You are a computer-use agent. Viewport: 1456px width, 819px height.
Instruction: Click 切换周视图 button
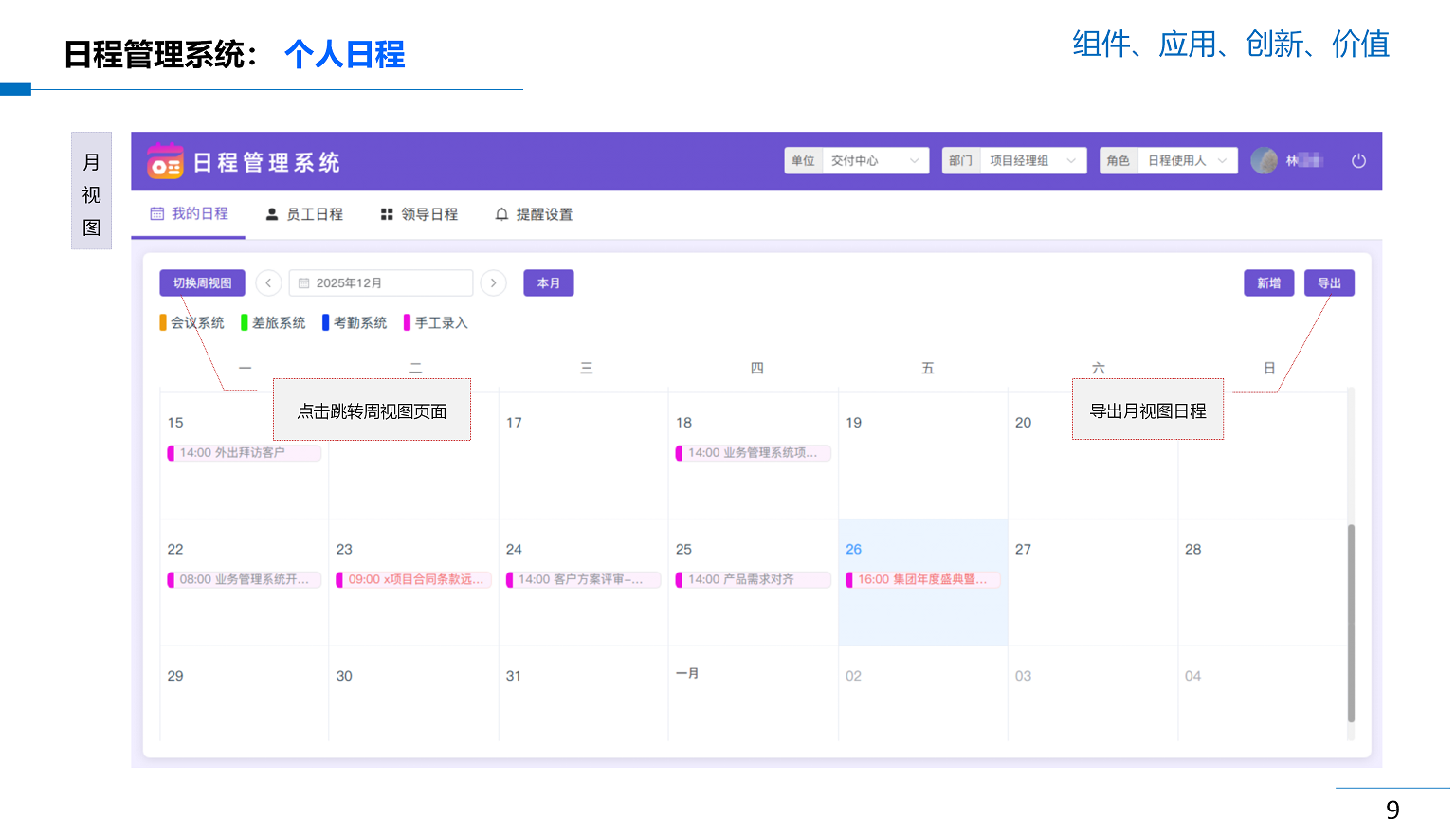[202, 283]
